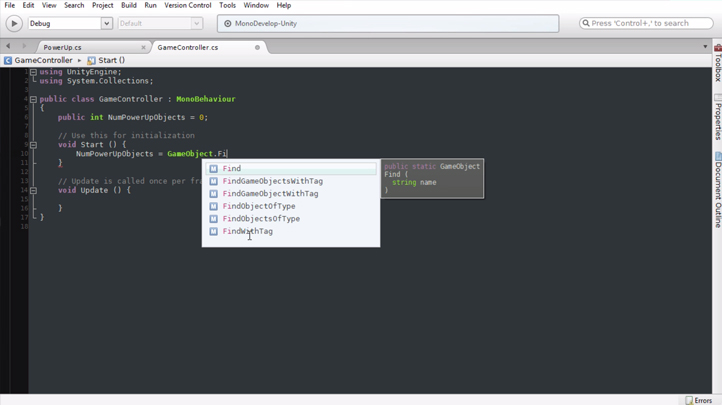Image resolution: width=722 pixels, height=405 pixels.
Task: Select Find in autocomplete list
Action: (x=291, y=168)
